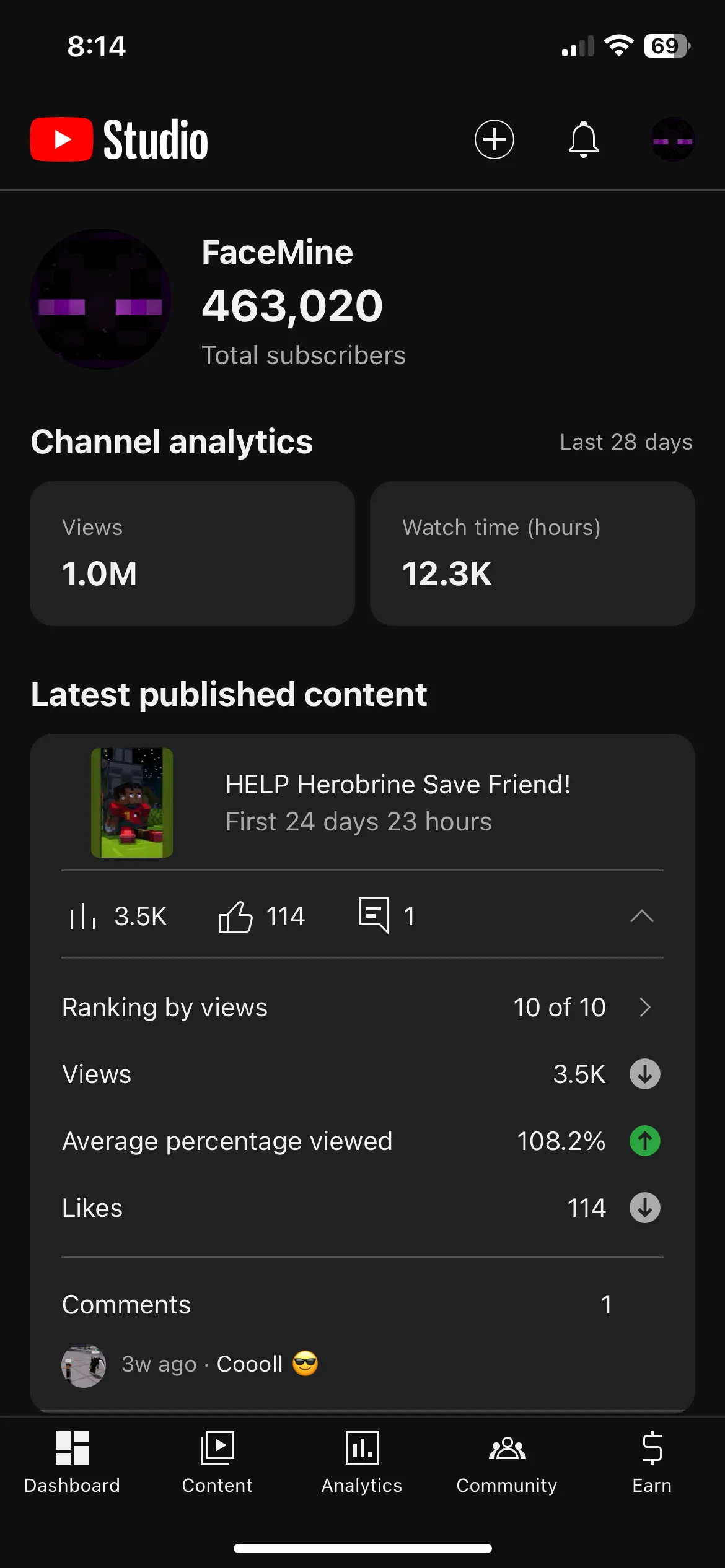The height and width of the screenshot is (1568, 725).
Task: Tap the thumbs-up likes icon
Action: [x=235, y=916]
